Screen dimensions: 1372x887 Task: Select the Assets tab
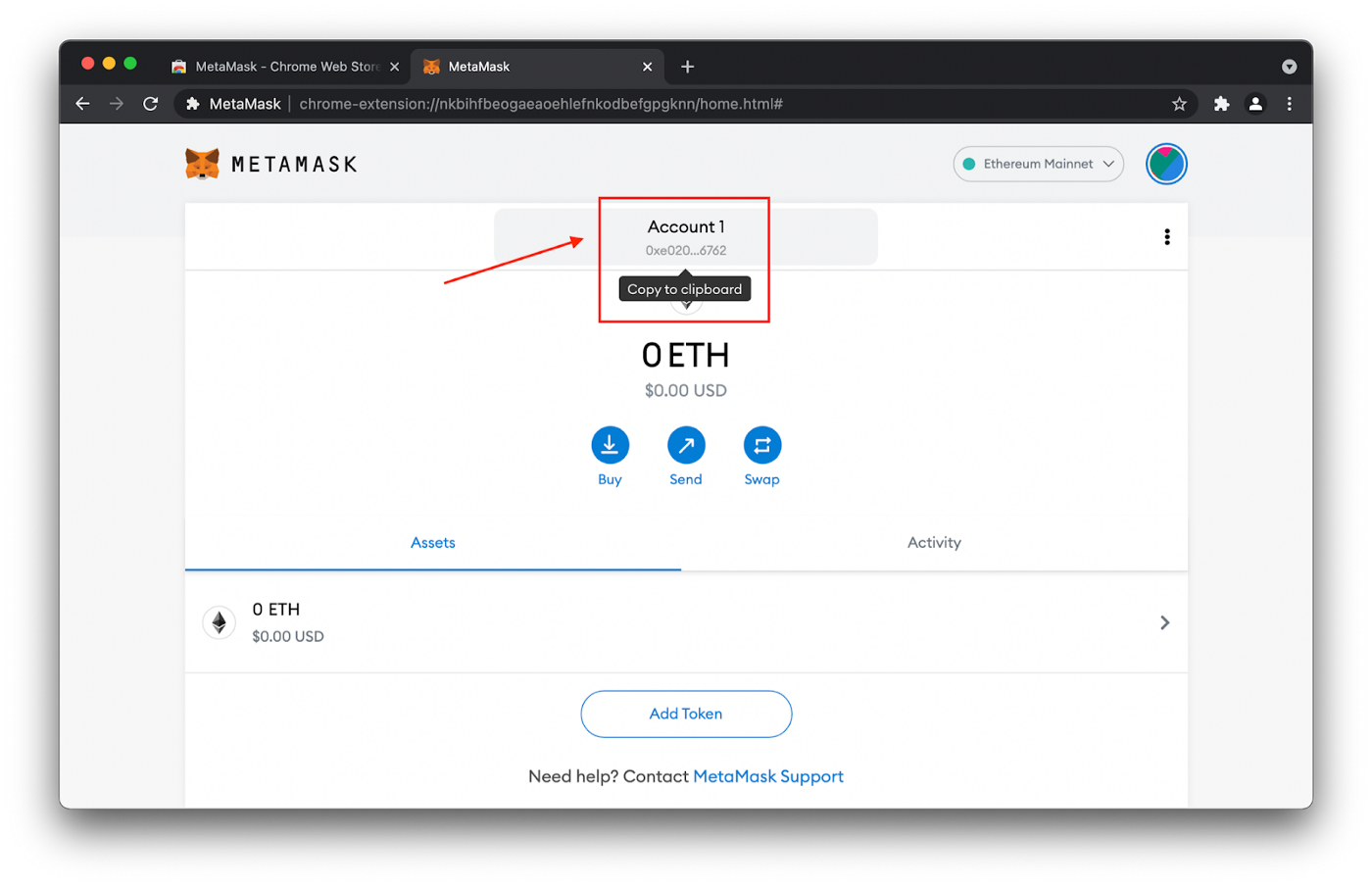coord(433,543)
